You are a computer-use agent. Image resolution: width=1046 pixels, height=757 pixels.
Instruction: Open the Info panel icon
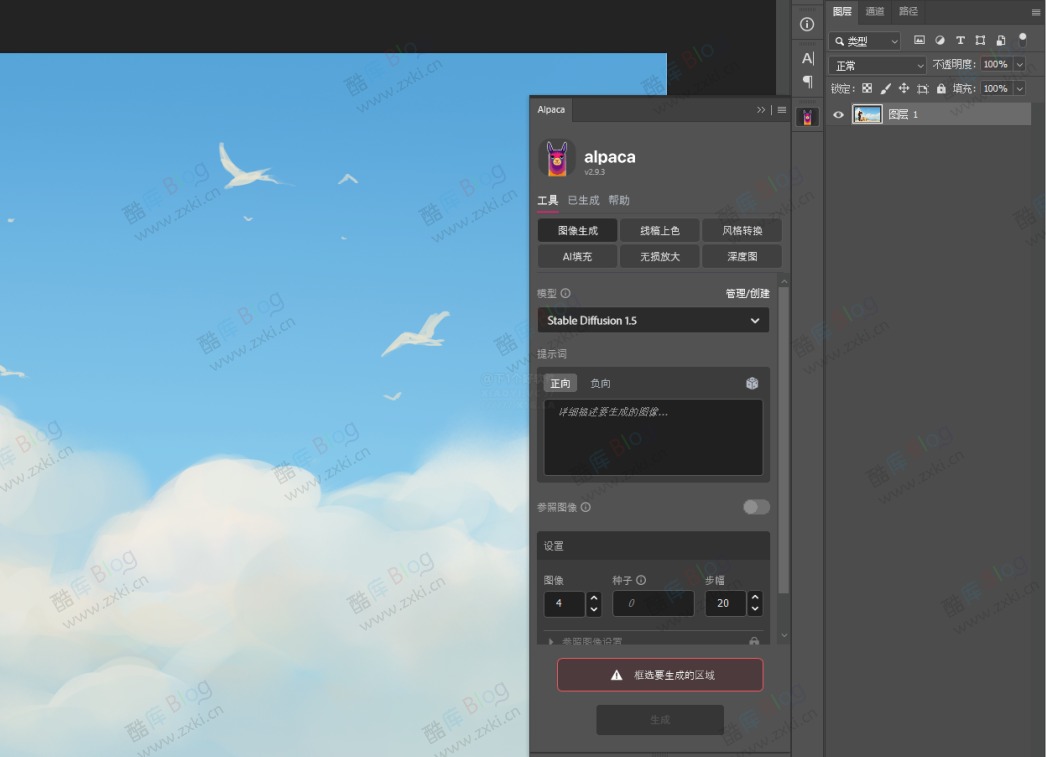(807, 22)
